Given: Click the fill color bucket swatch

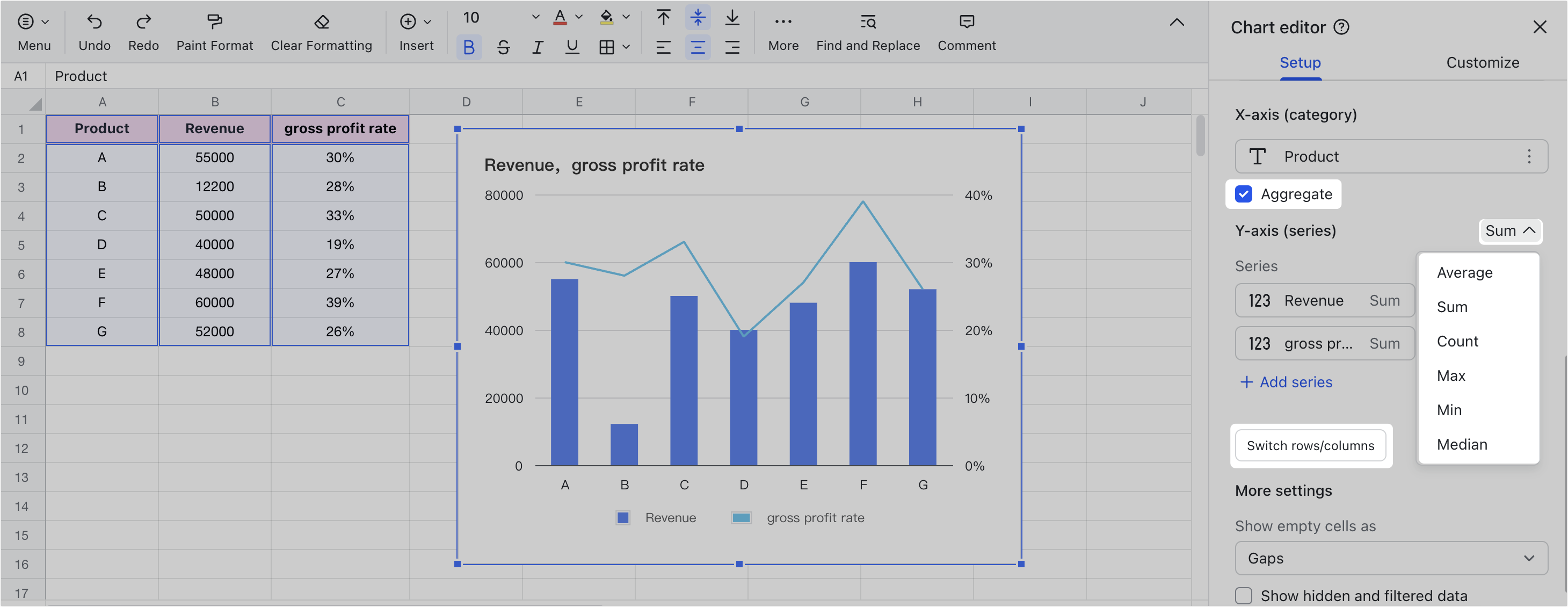Looking at the screenshot, I should 606,18.
